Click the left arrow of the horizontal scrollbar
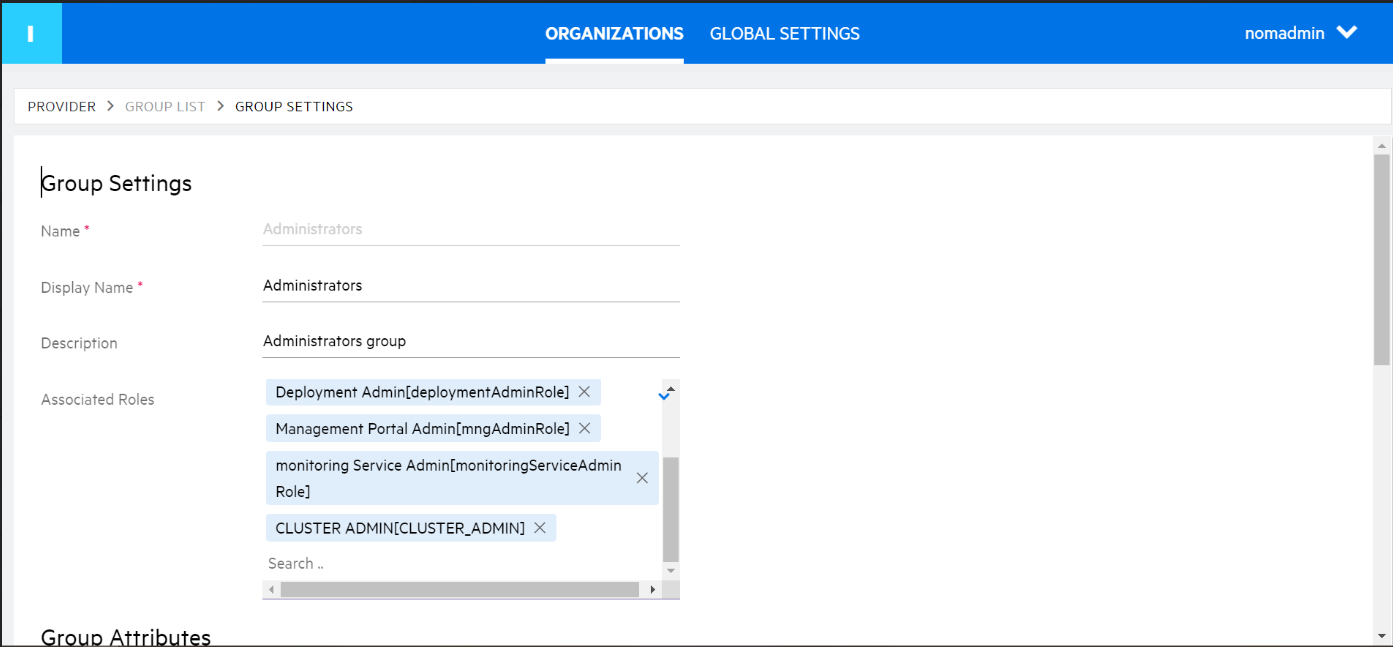 (271, 589)
